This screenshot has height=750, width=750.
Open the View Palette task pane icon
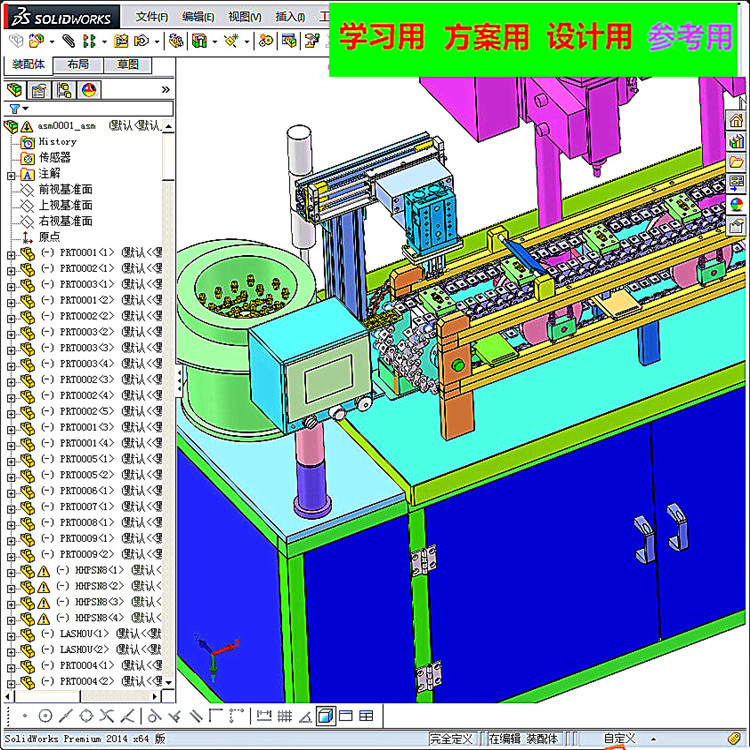pyautogui.click(x=736, y=183)
